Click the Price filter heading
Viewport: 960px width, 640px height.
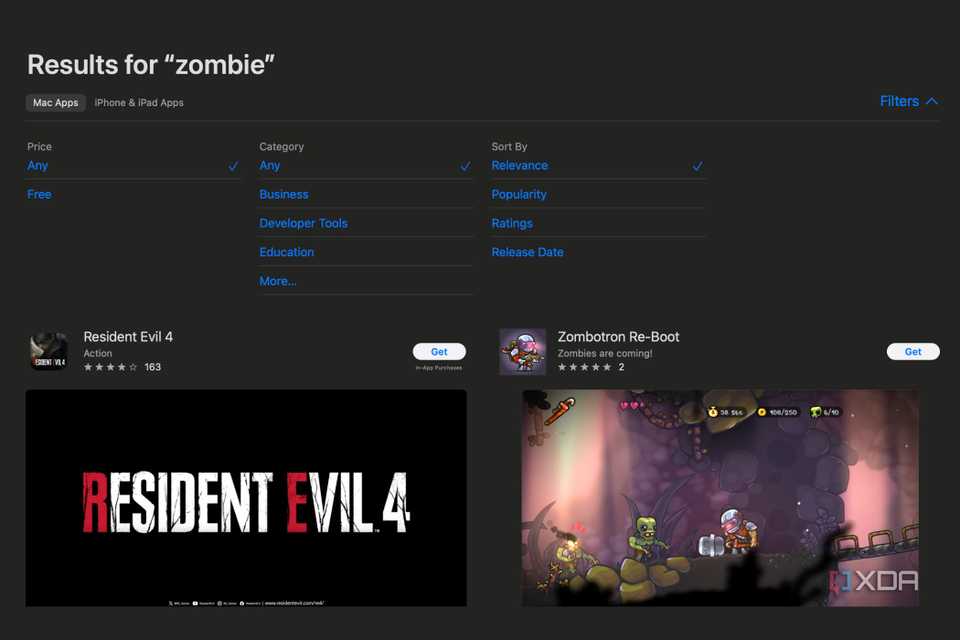[39, 146]
